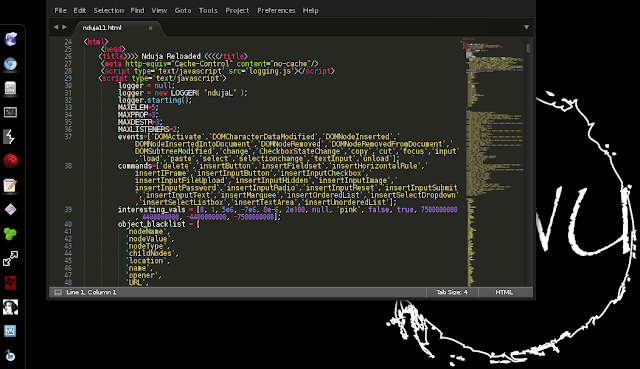Screen dimensions: 640x369
Task: Open the notepad with pencil icon
Action: pos(10,185)
